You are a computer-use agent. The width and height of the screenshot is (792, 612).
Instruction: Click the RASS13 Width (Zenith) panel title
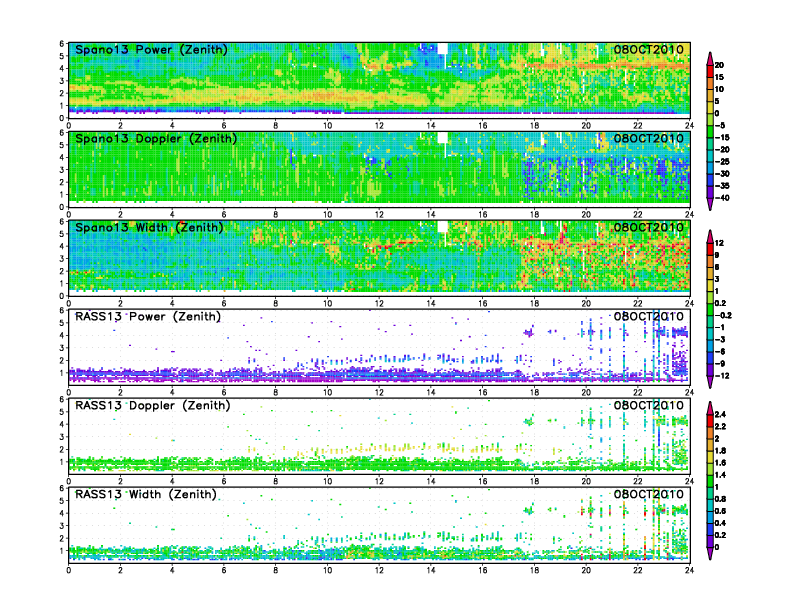(x=146, y=494)
